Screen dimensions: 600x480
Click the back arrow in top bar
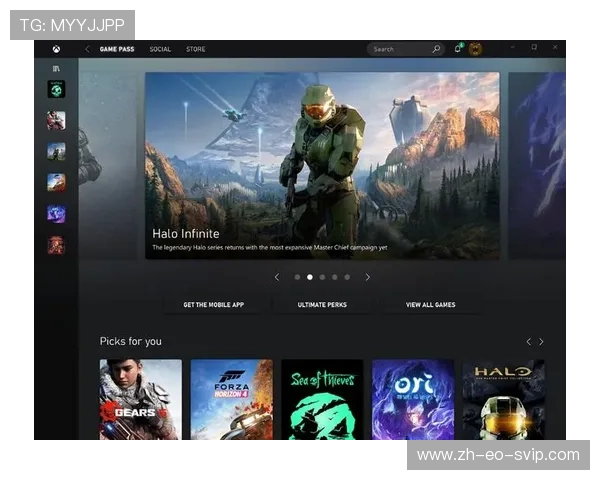(x=87, y=48)
